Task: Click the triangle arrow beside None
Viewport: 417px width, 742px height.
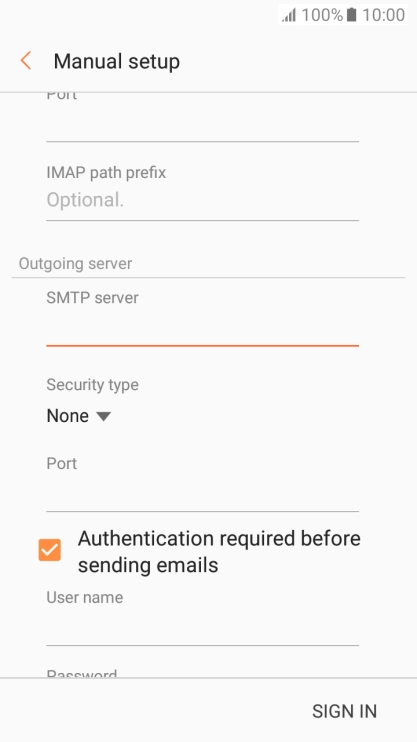Action: click(103, 416)
